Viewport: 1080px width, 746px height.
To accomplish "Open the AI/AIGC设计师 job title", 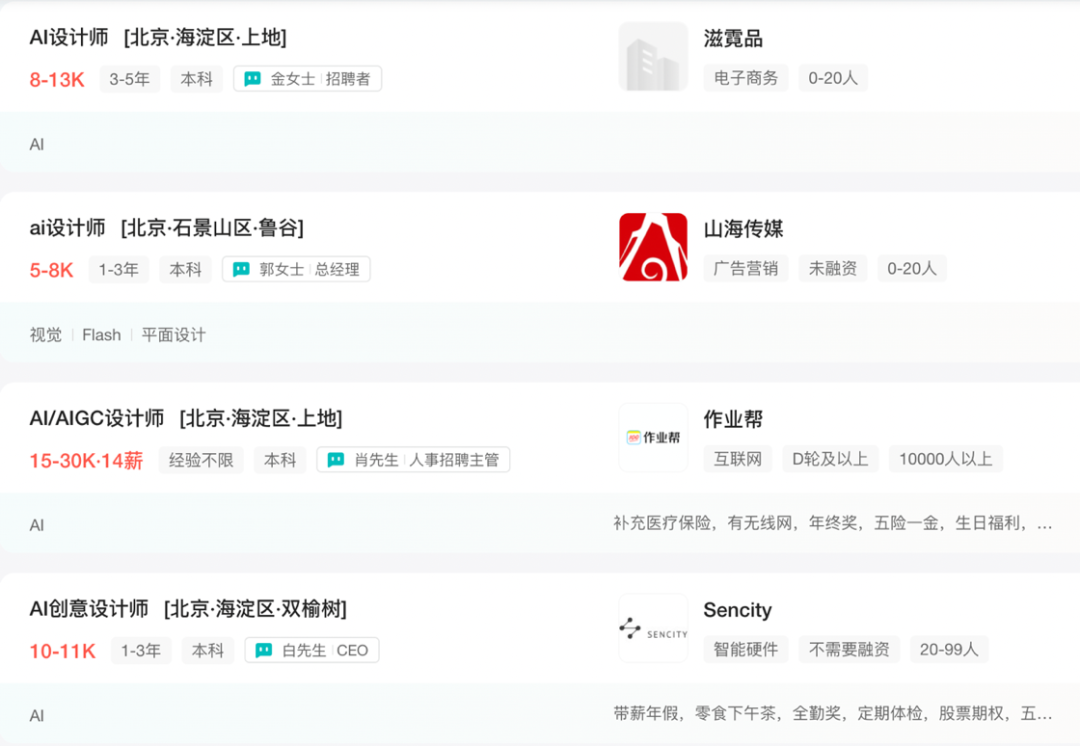I will point(97,418).
